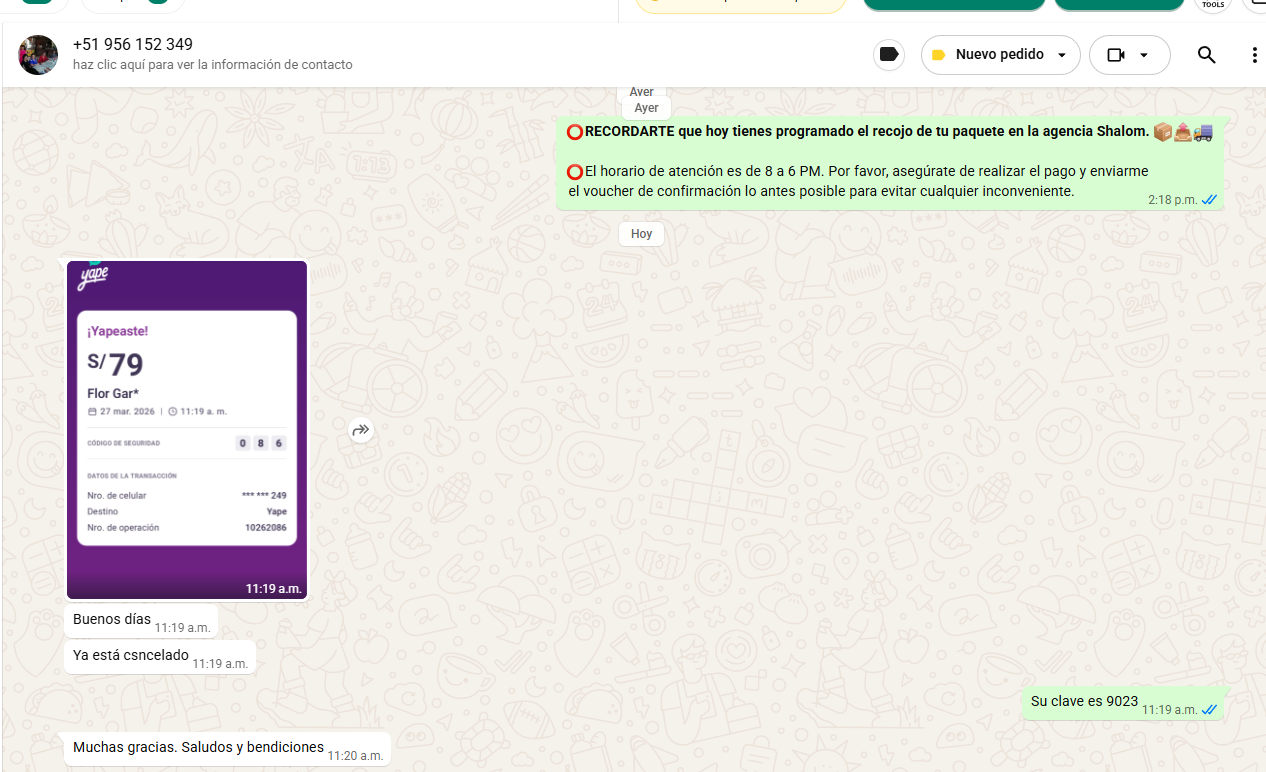Click the phone number +51 956 152 349
The image size is (1266, 772).
click(x=133, y=45)
